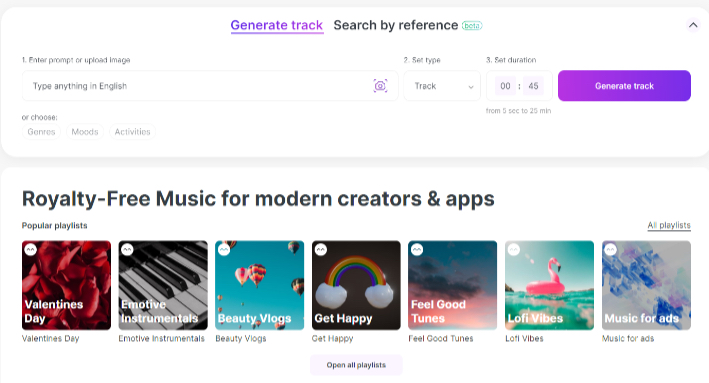Click the Lofi Vibes caption below cover
The image size is (709, 383).
(524, 338)
